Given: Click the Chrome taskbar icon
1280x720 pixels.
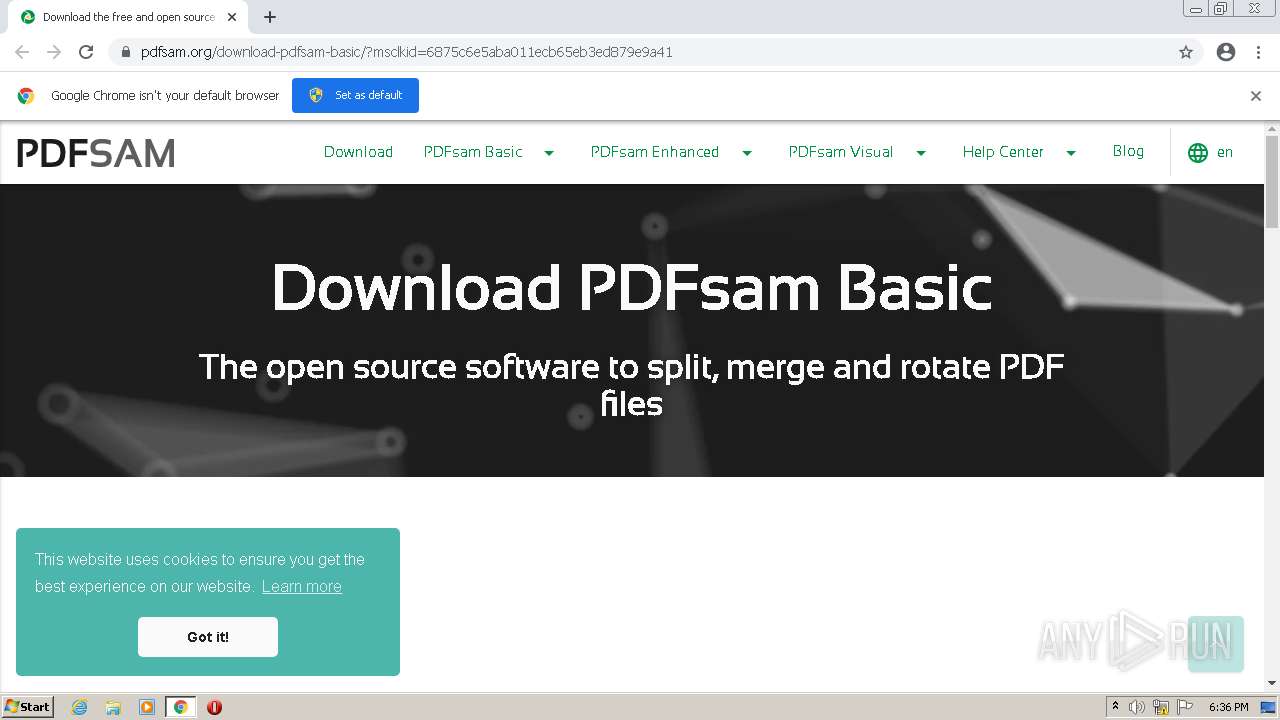Looking at the screenshot, I should click(181, 707).
